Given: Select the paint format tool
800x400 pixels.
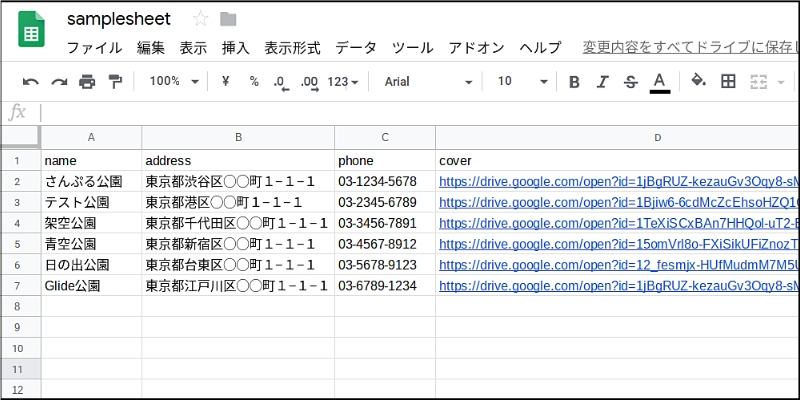Looking at the screenshot, I should (x=115, y=82).
